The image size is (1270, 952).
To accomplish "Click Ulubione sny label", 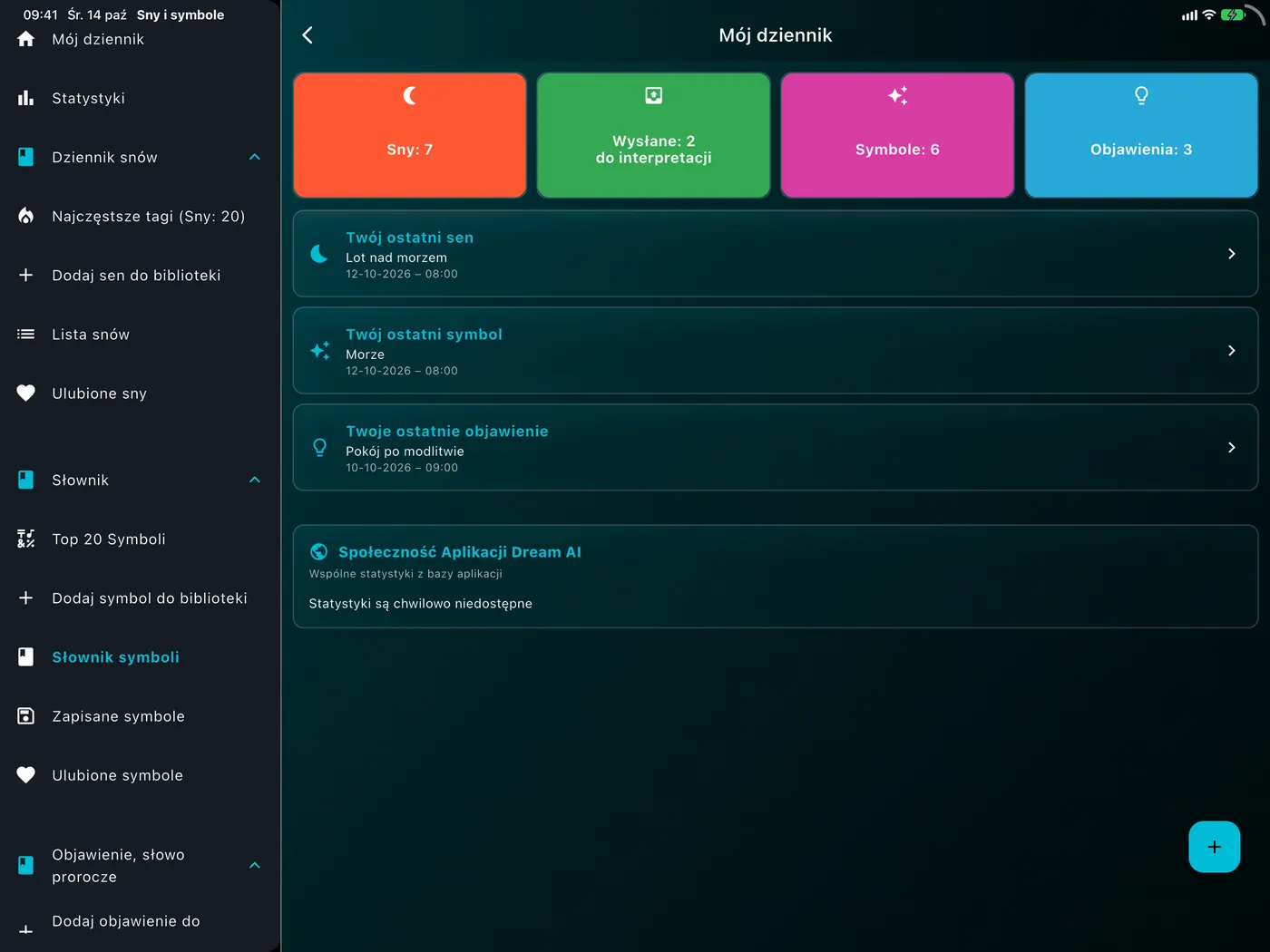I will click(99, 393).
